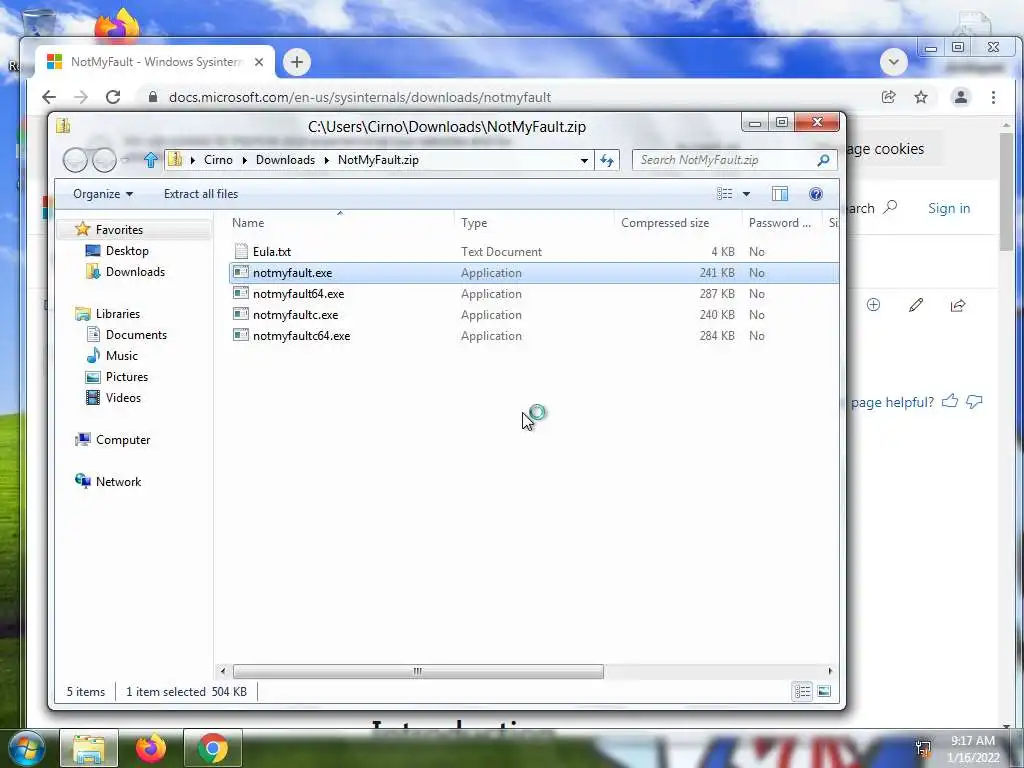This screenshot has height=768, width=1024.
Task: Open File Explorer from the taskbar
Action: [x=89, y=748]
